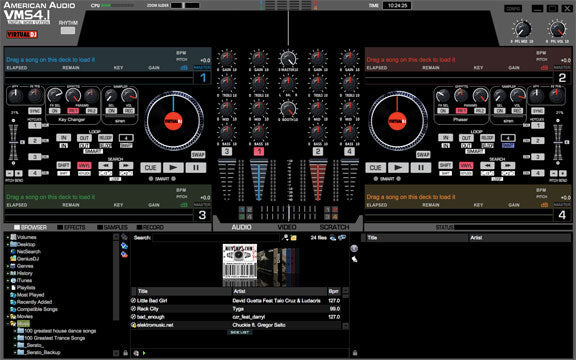Click red filter folder icon in sidebar strip
The height and width of the screenshot is (360, 576).
(x=125, y=254)
